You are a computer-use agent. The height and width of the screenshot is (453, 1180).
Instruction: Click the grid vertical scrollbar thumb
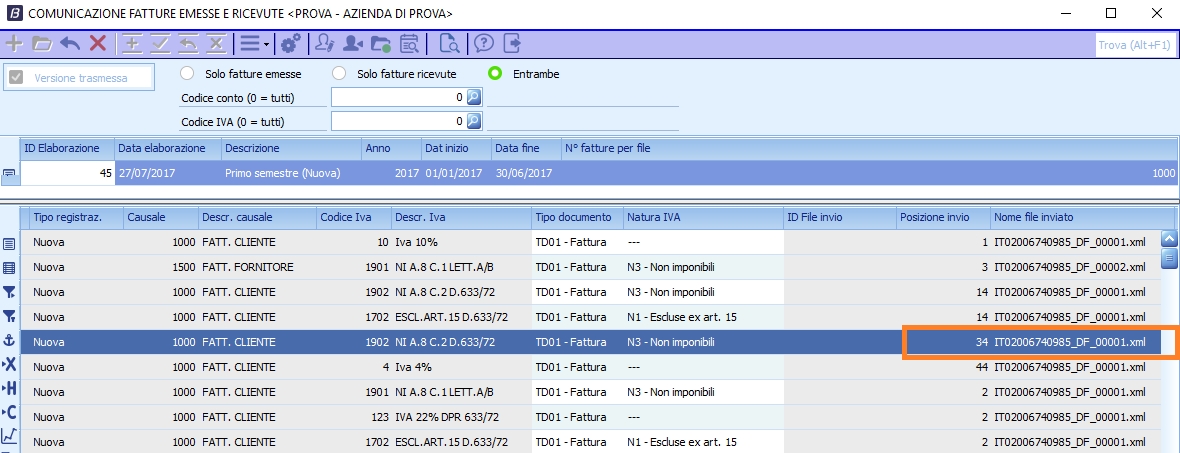[1169, 258]
